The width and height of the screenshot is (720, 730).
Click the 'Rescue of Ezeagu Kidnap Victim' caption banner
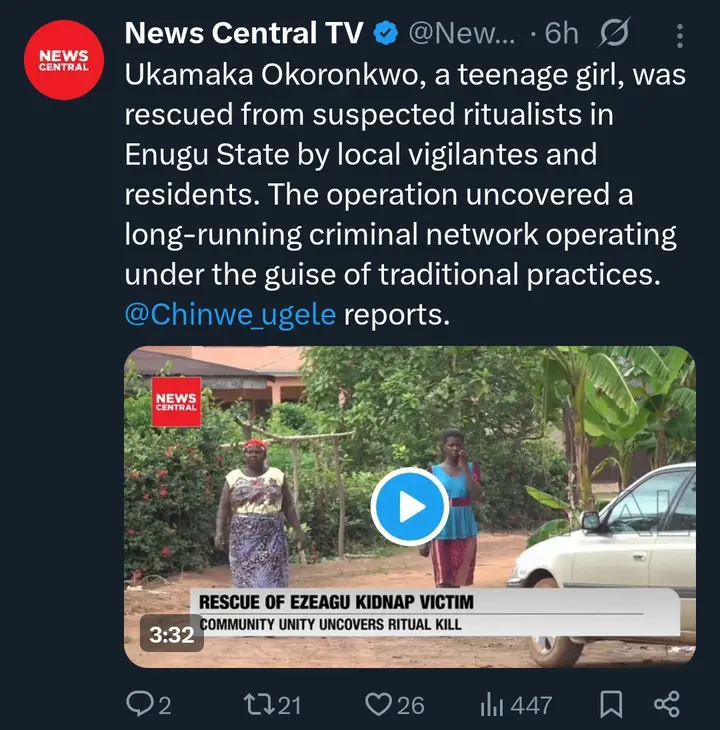click(x=335, y=602)
